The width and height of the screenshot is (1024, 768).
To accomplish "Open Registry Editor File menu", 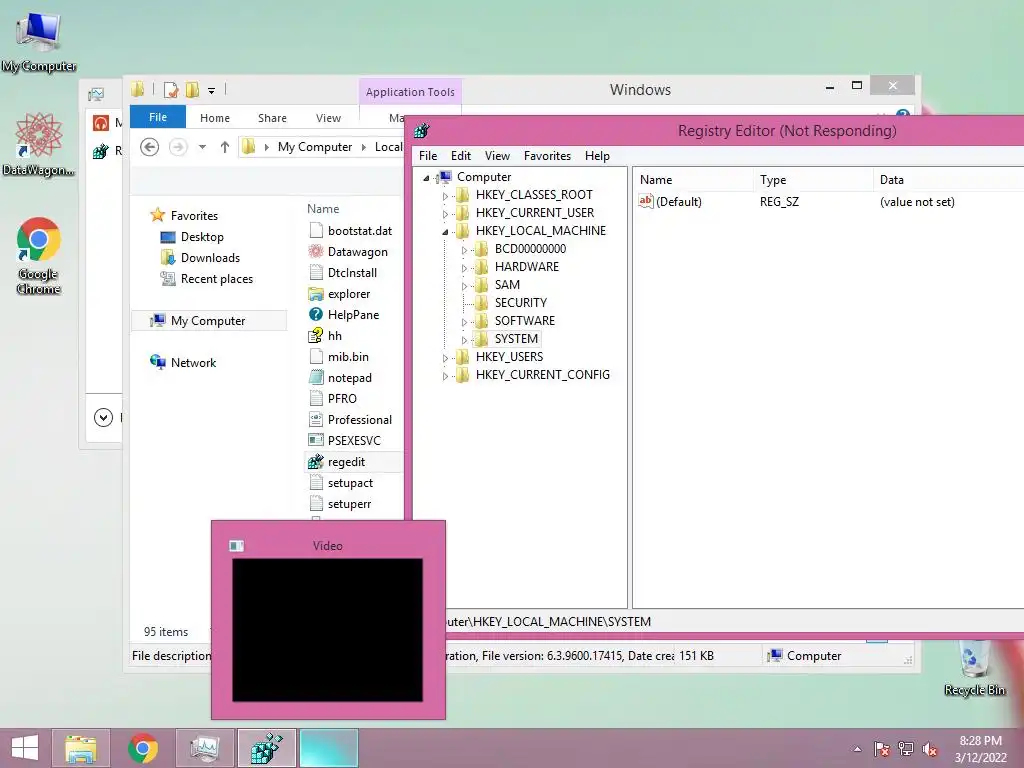I will pos(428,155).
